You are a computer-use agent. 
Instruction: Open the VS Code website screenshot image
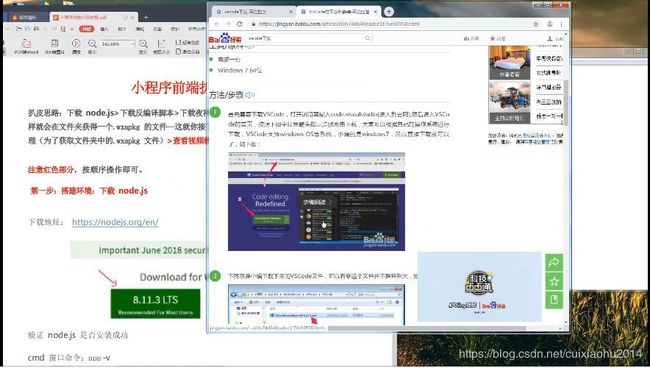[316, 201]
